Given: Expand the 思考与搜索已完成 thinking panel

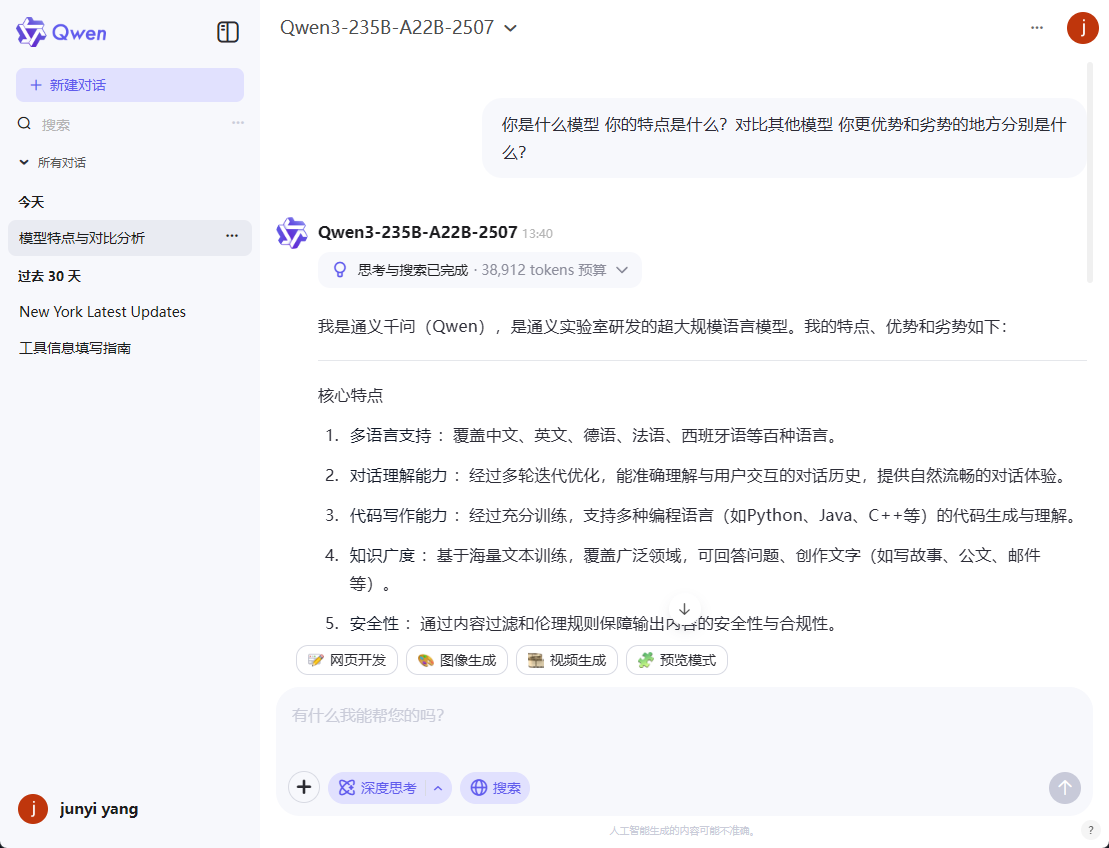Looking at the screenshot, I should [480, 270].
